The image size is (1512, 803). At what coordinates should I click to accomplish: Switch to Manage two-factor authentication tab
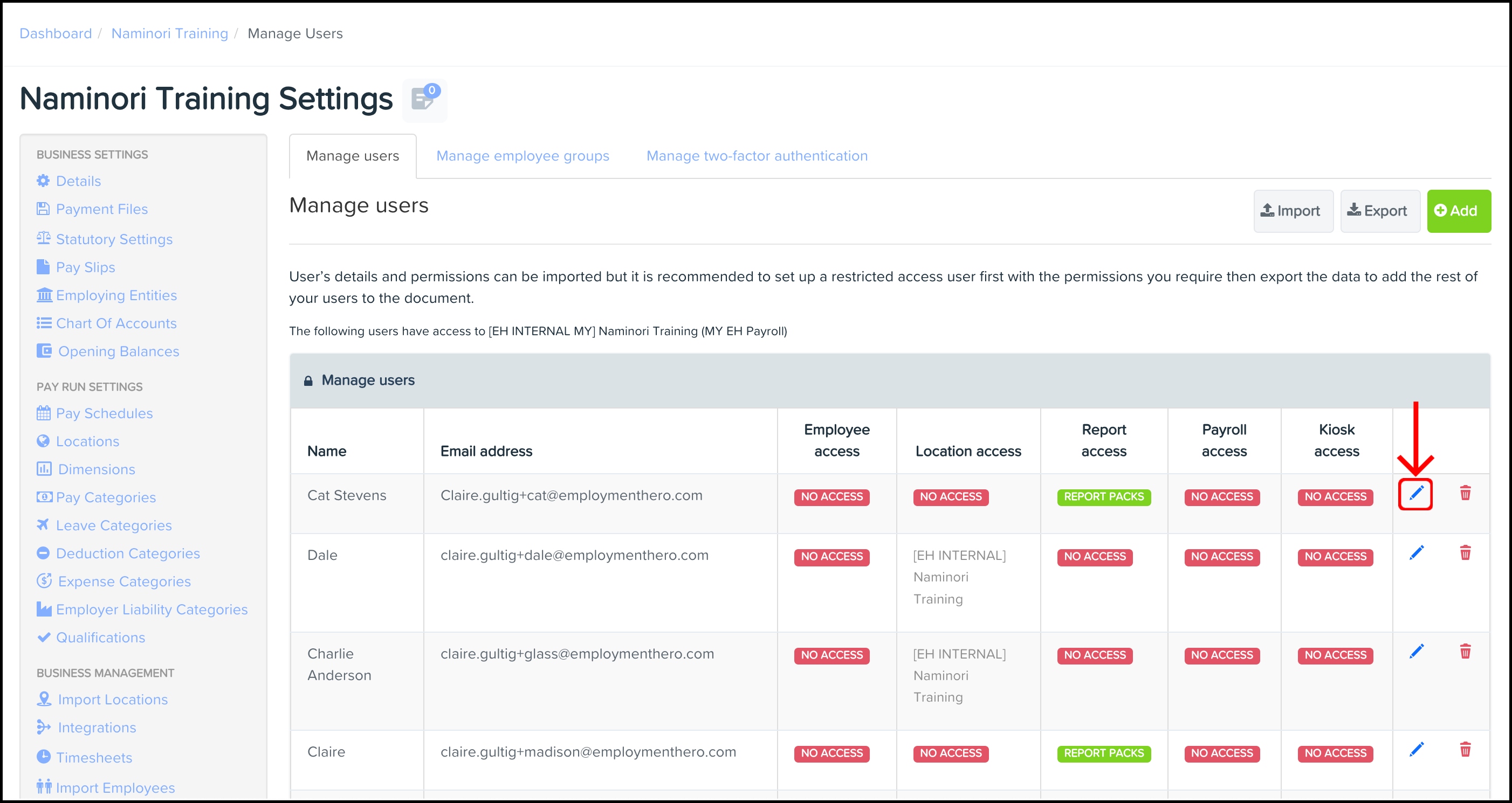[757, 156]
